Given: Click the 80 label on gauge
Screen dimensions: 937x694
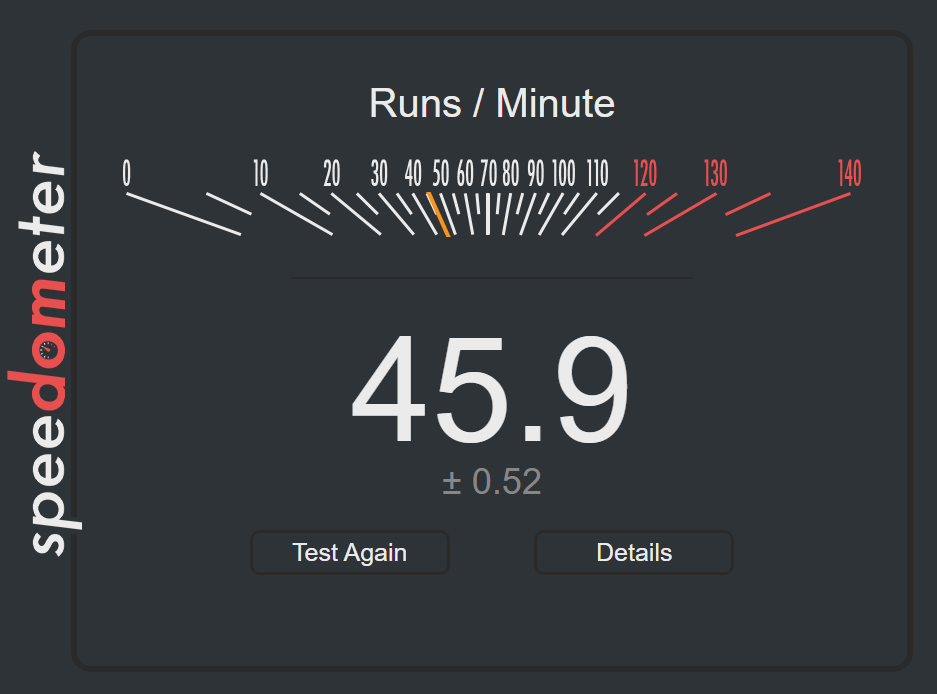Looking at the screenshot, I should click(x=511, y=173).
